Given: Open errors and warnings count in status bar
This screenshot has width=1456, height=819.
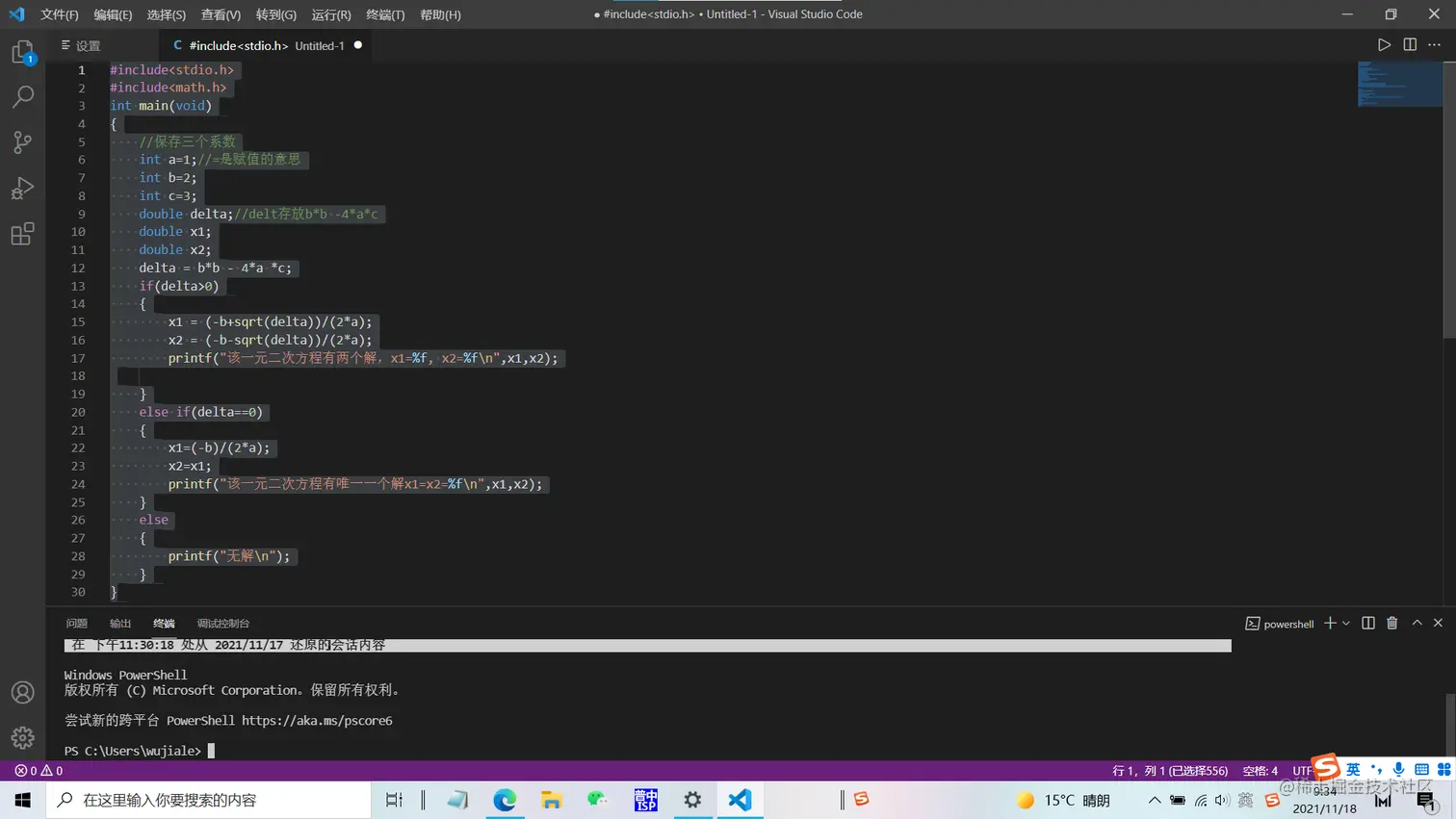Looking at the screenshot, I should pos(39,771).
